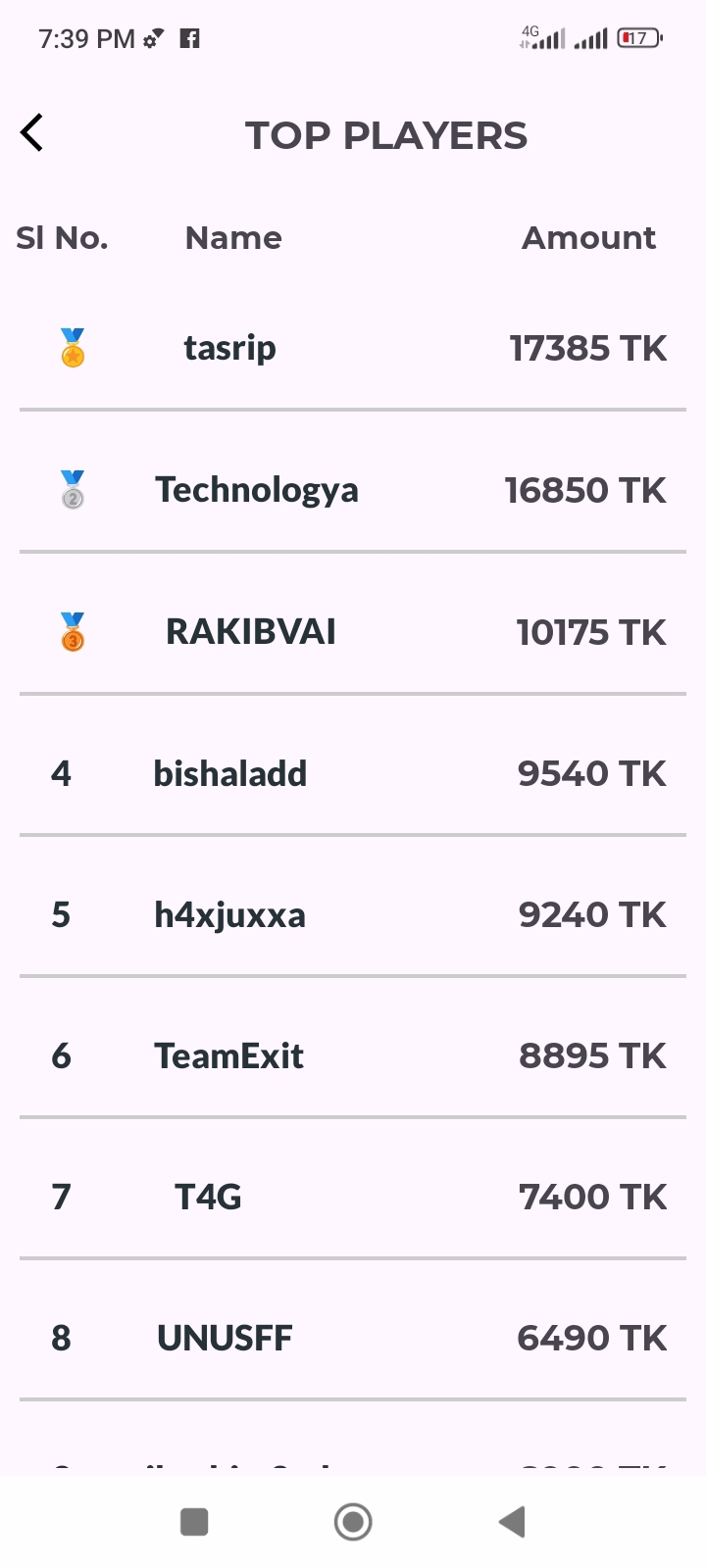Choose the T4G player entry
Image resolution: width=706 pixels, height=1568 pixels.
pyautogui.click(x=208, y=1198)
